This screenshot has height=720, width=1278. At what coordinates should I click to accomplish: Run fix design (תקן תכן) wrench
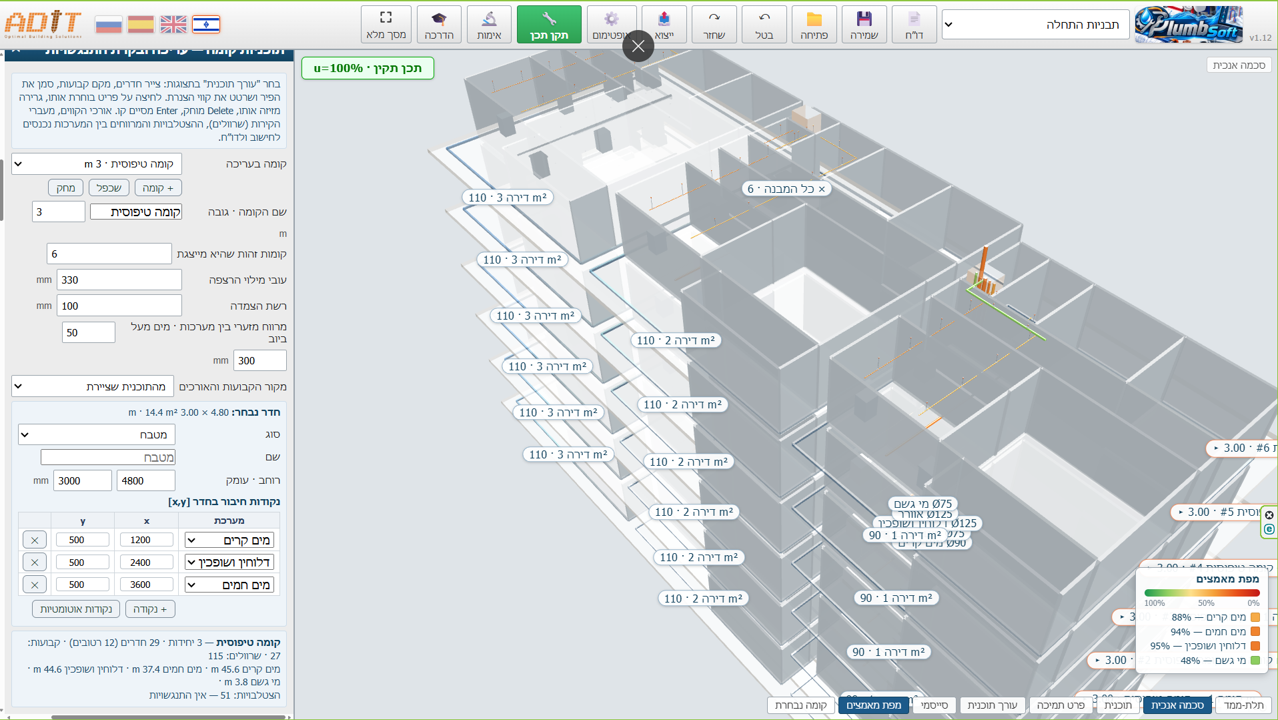(549, 24)
